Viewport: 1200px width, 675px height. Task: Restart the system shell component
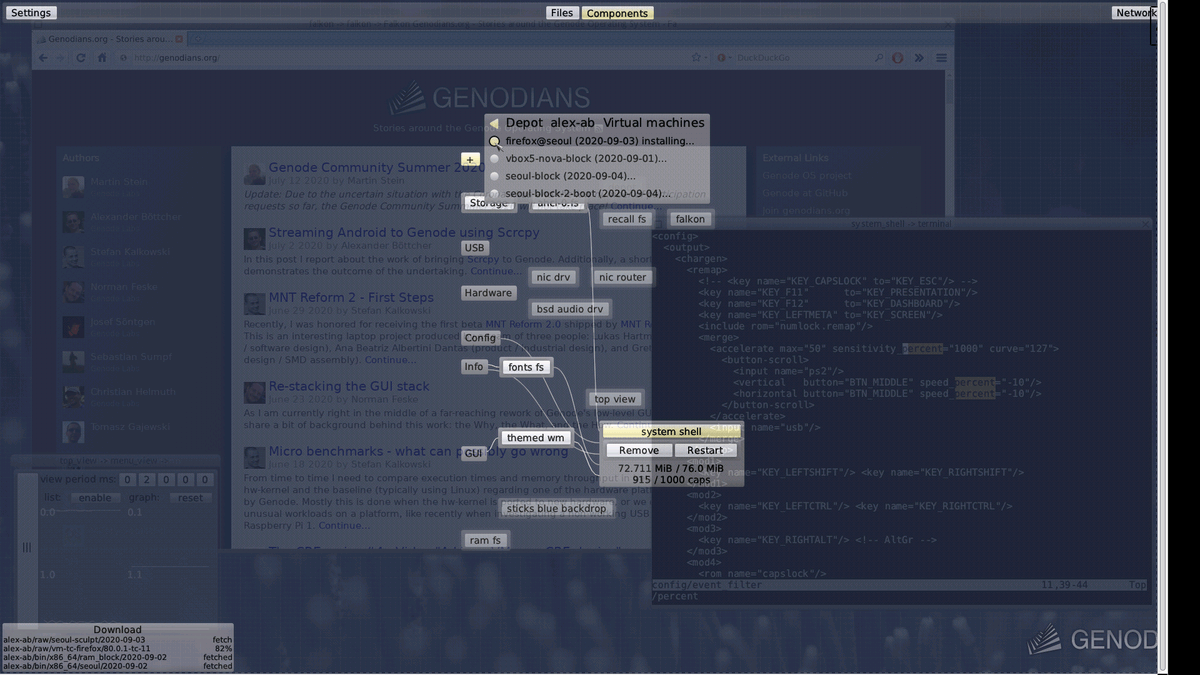click(x=705, y=450)
